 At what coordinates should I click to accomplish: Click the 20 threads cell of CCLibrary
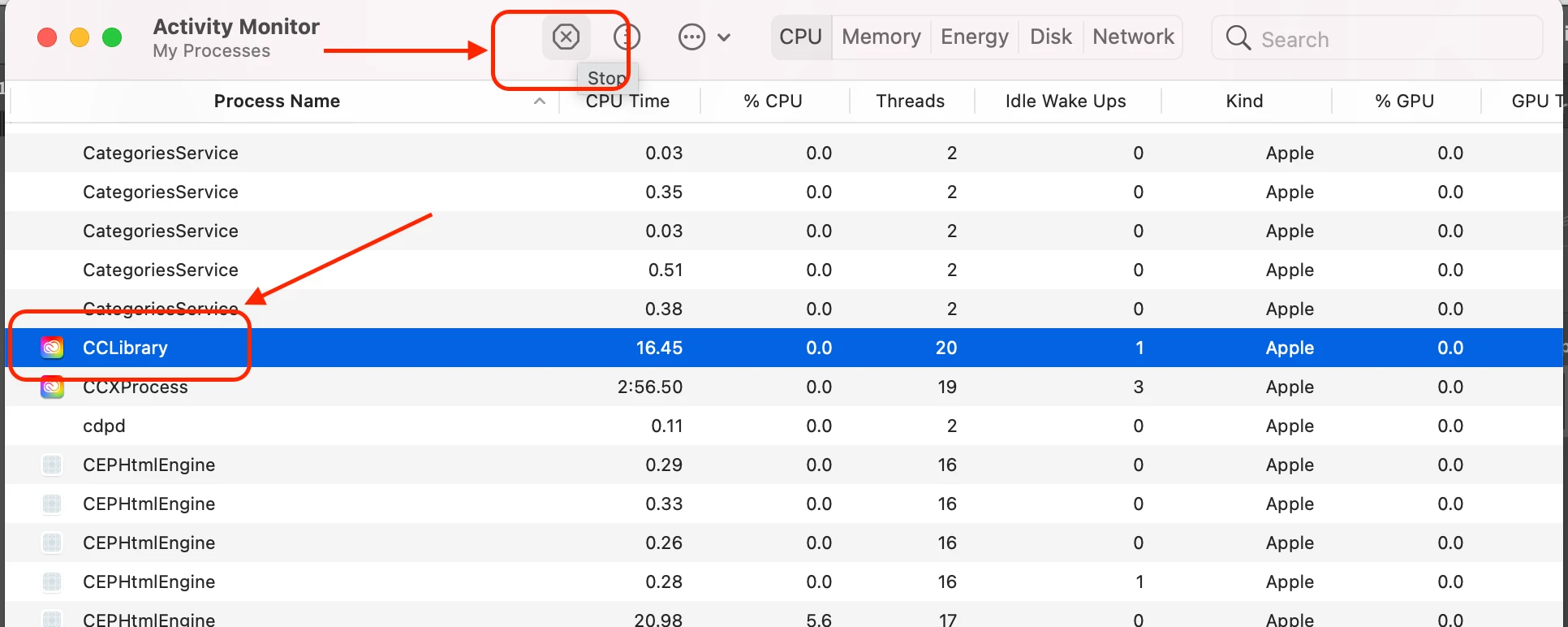point(946,348)
